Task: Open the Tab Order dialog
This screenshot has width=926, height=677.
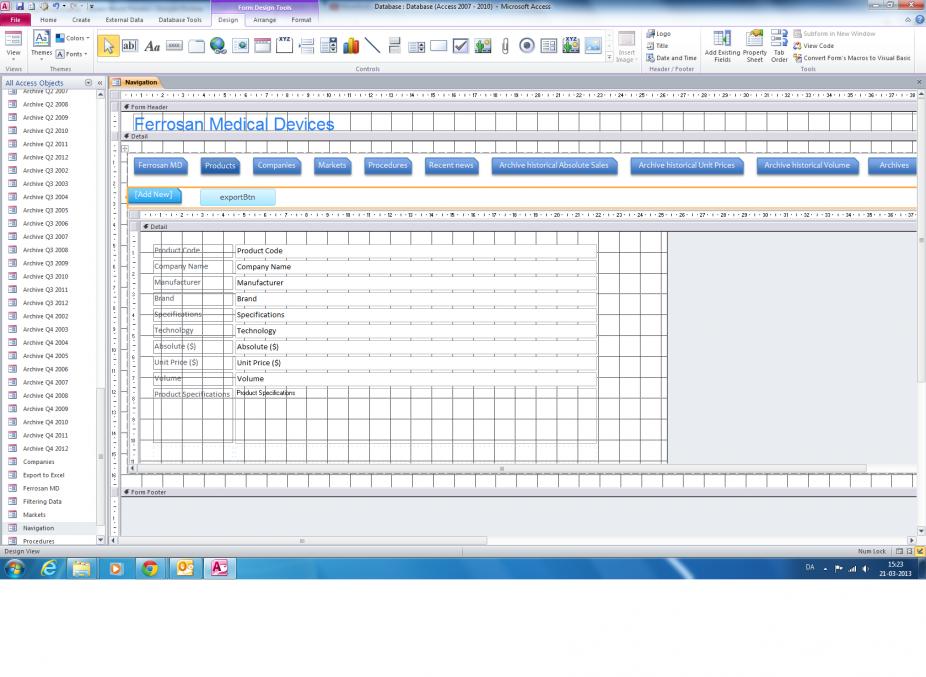Action: 779,46
